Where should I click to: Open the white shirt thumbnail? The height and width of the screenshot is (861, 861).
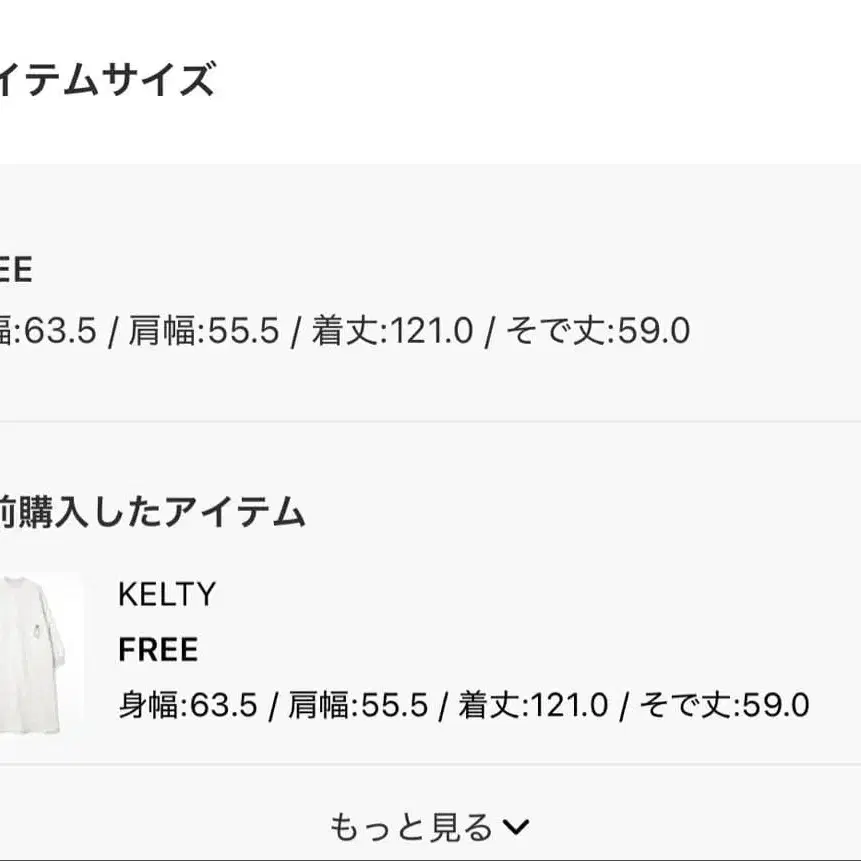(38, 653)
